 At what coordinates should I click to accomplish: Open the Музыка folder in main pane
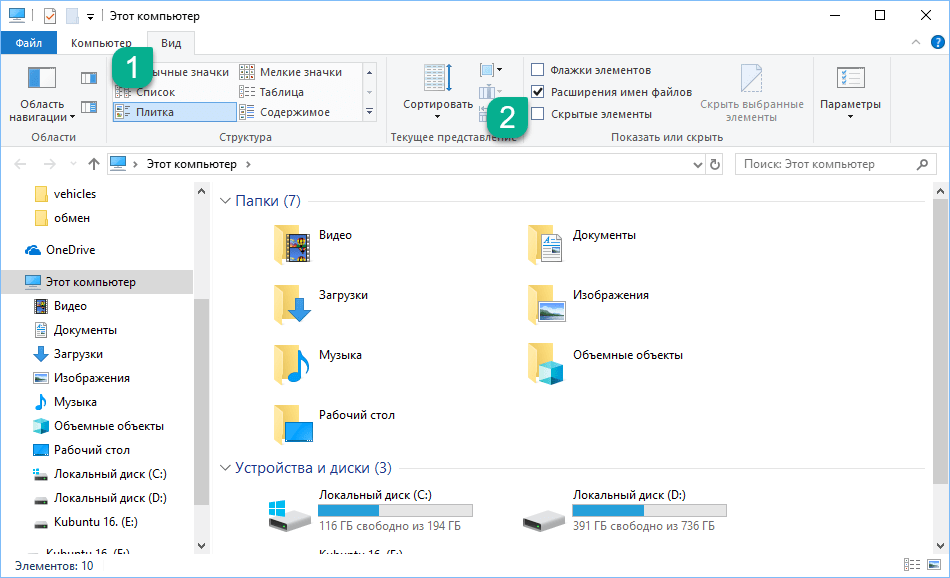292,363
